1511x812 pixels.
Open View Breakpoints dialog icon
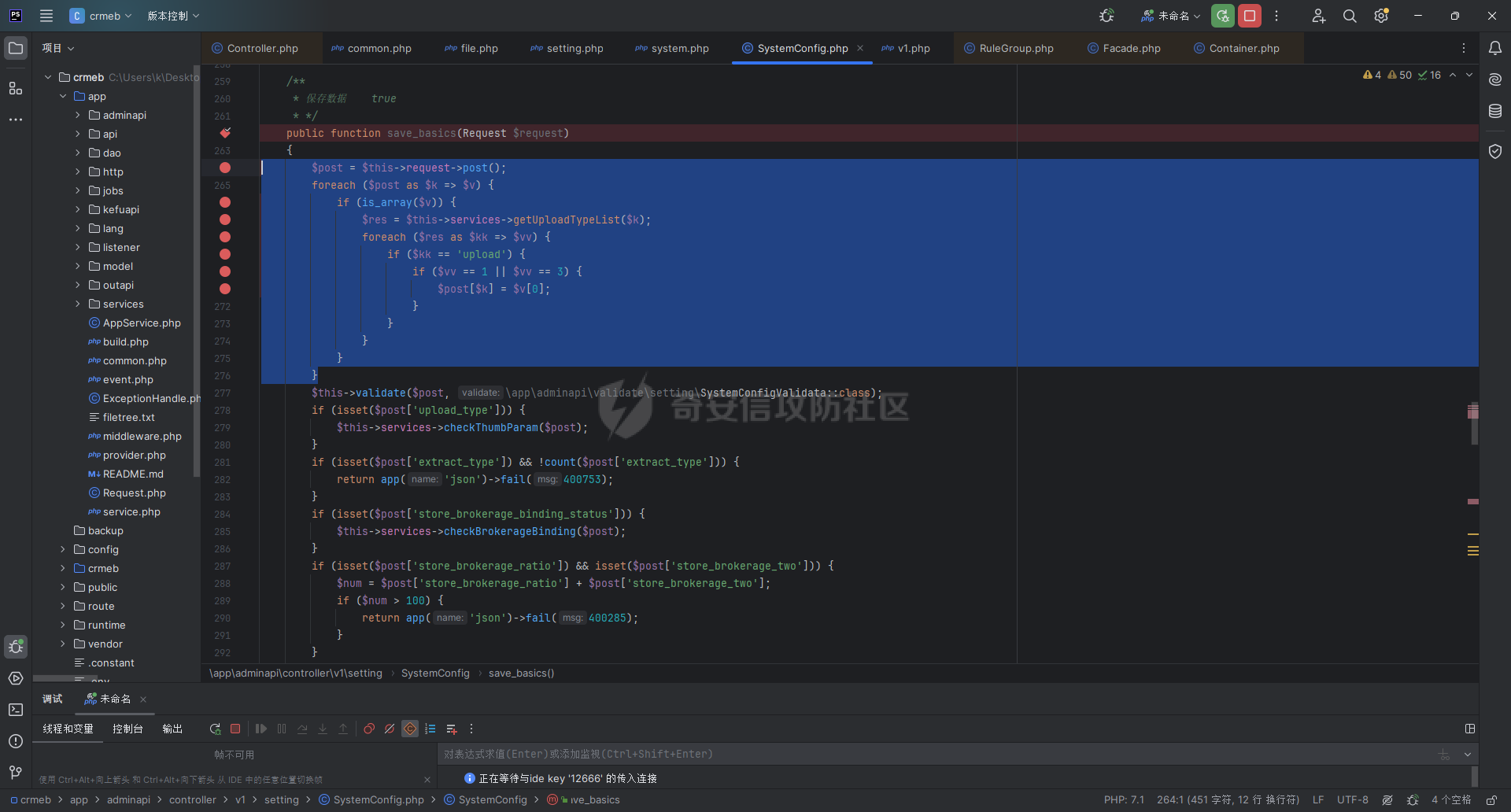point(369,729)
